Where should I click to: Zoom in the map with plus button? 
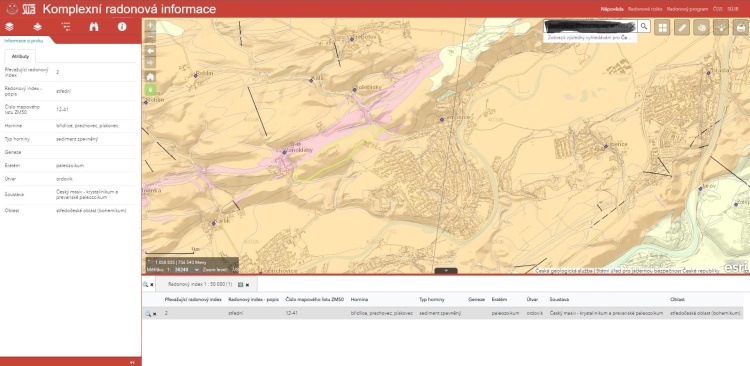coord(150,26)
